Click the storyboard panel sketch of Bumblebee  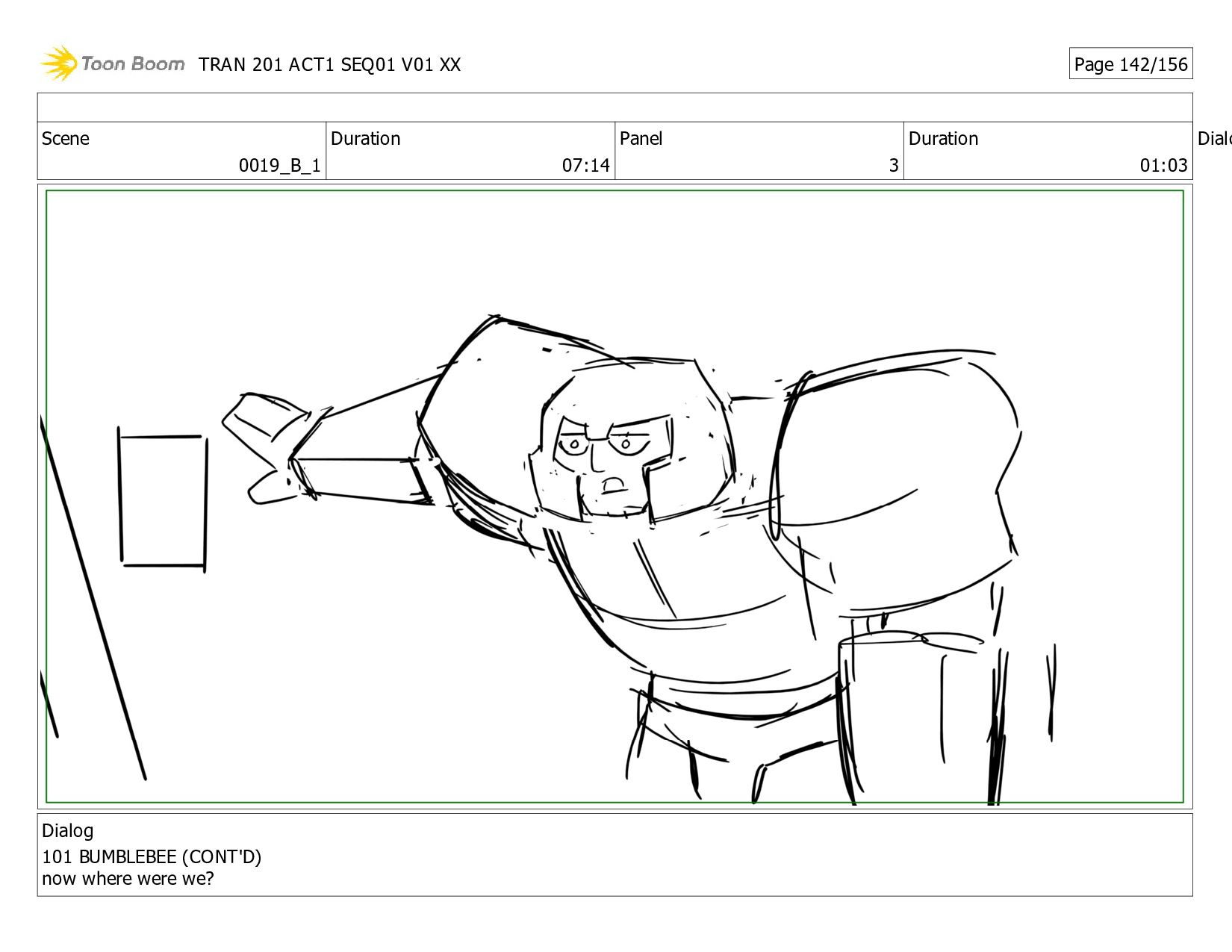615,497
